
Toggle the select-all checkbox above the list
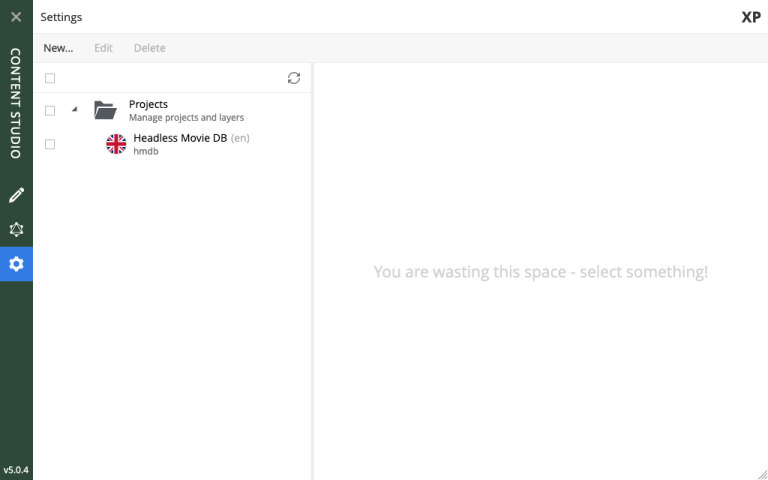[x=50, y=78]
